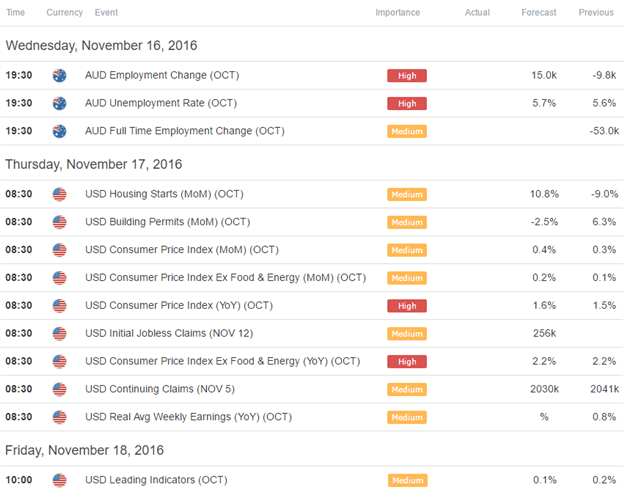Click the High badge for USD Consumer Price Index (YoY)
This screenshot has height=492, width=624.
pos(407,306)
